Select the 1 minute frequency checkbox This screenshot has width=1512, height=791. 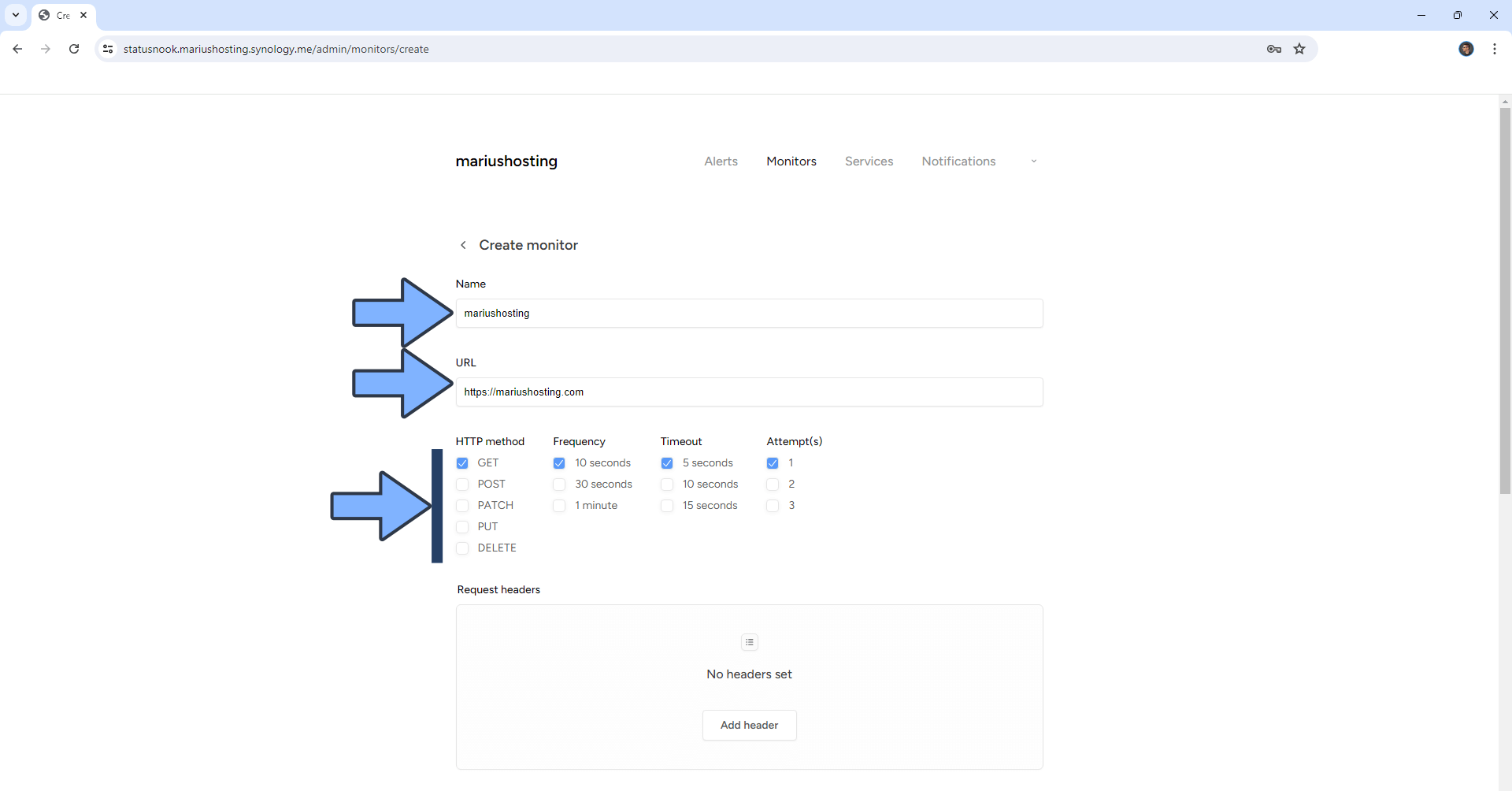pyautogui.click(x=559, y=506)
